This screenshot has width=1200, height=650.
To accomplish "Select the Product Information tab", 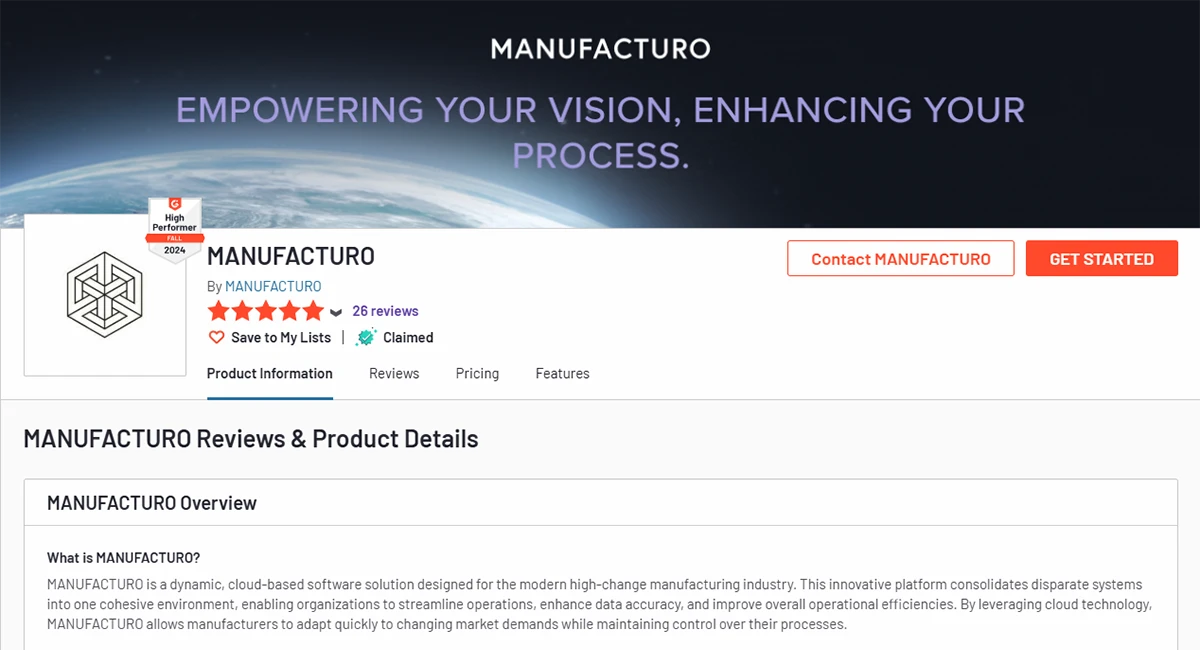I will click(270, 374).
